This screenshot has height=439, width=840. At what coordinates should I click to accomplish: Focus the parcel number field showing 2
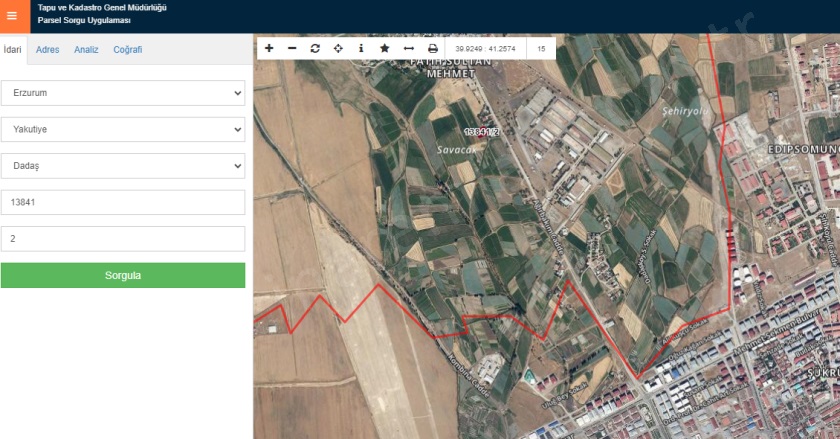[123, 239]
